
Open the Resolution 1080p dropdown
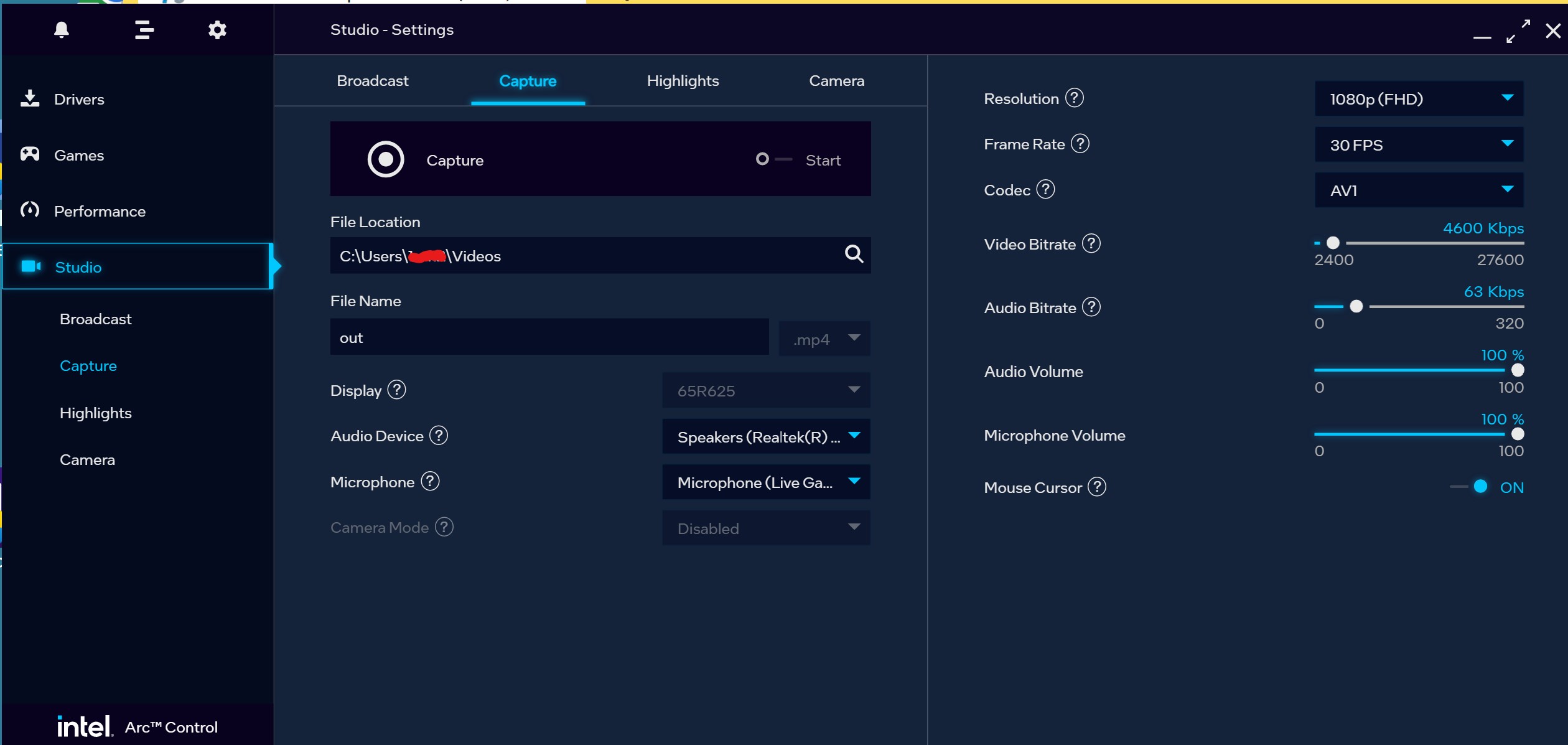[x=1419, y=98]
